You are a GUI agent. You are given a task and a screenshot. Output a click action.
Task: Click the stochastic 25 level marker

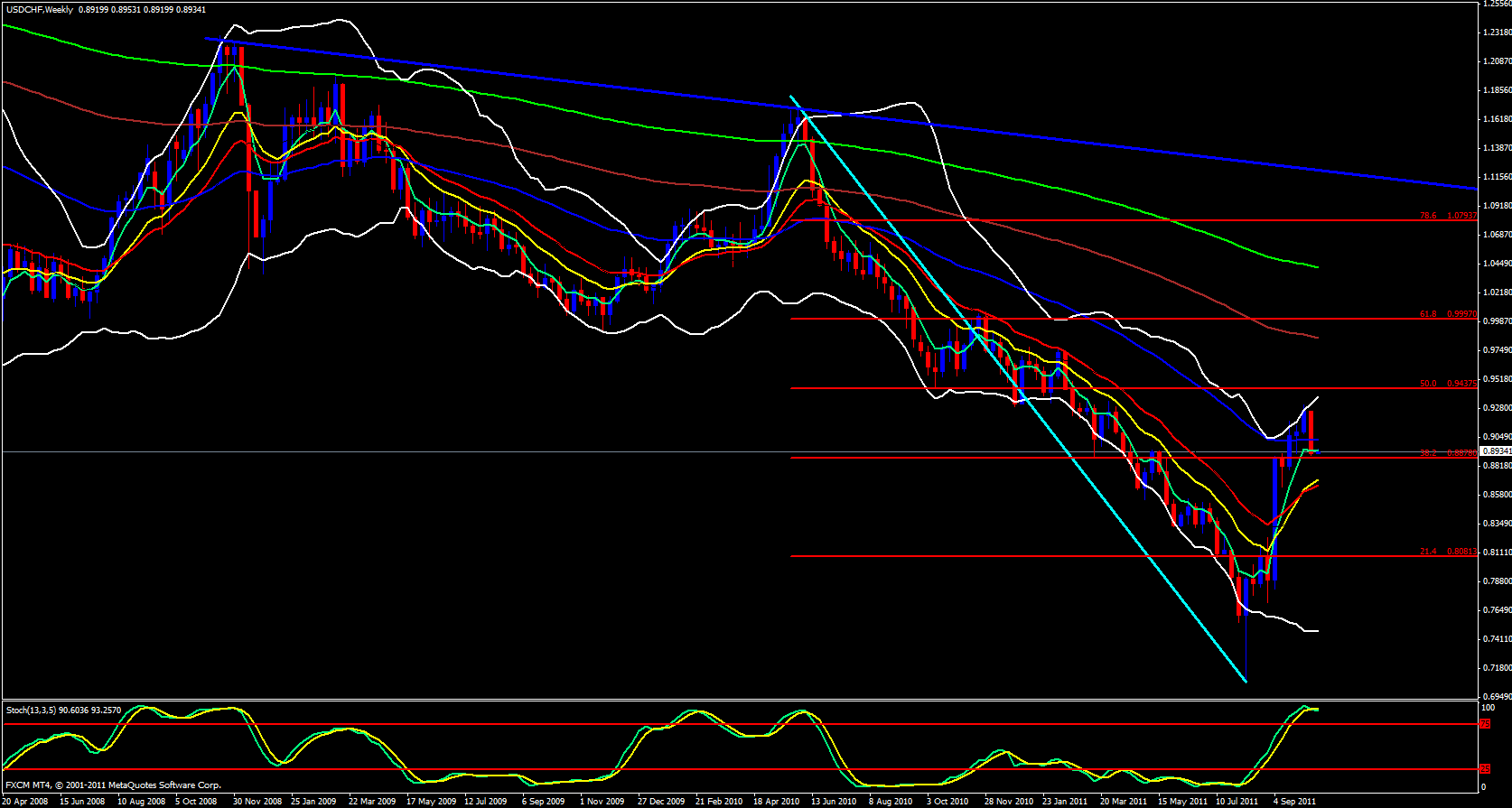tap(1485, 769)
